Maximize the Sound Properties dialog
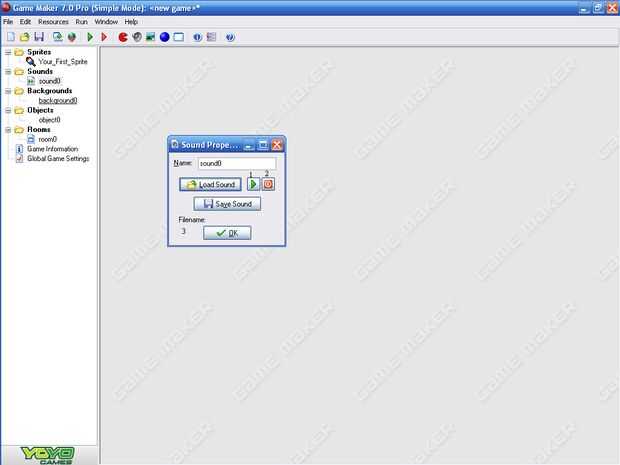Image resolution: width=620 pixels, height=465 pixels. click(x=263, y=145)
